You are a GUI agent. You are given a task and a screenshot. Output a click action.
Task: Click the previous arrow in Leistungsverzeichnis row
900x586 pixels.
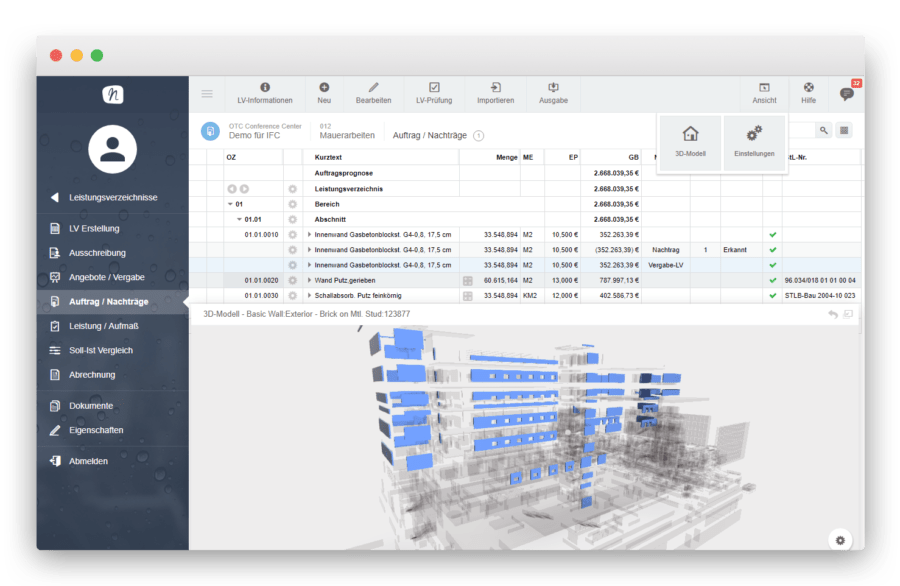pyautogui.click(x=232, y=189)
